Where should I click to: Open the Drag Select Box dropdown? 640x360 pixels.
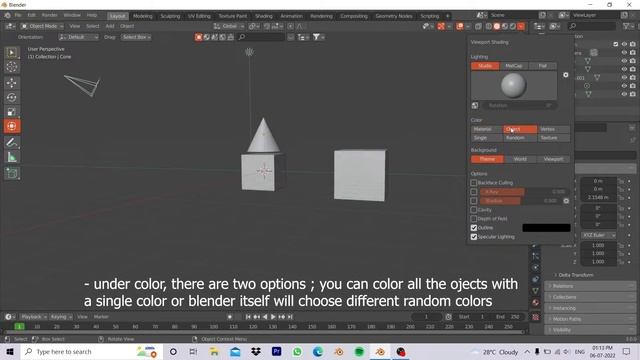pos(136,37)
